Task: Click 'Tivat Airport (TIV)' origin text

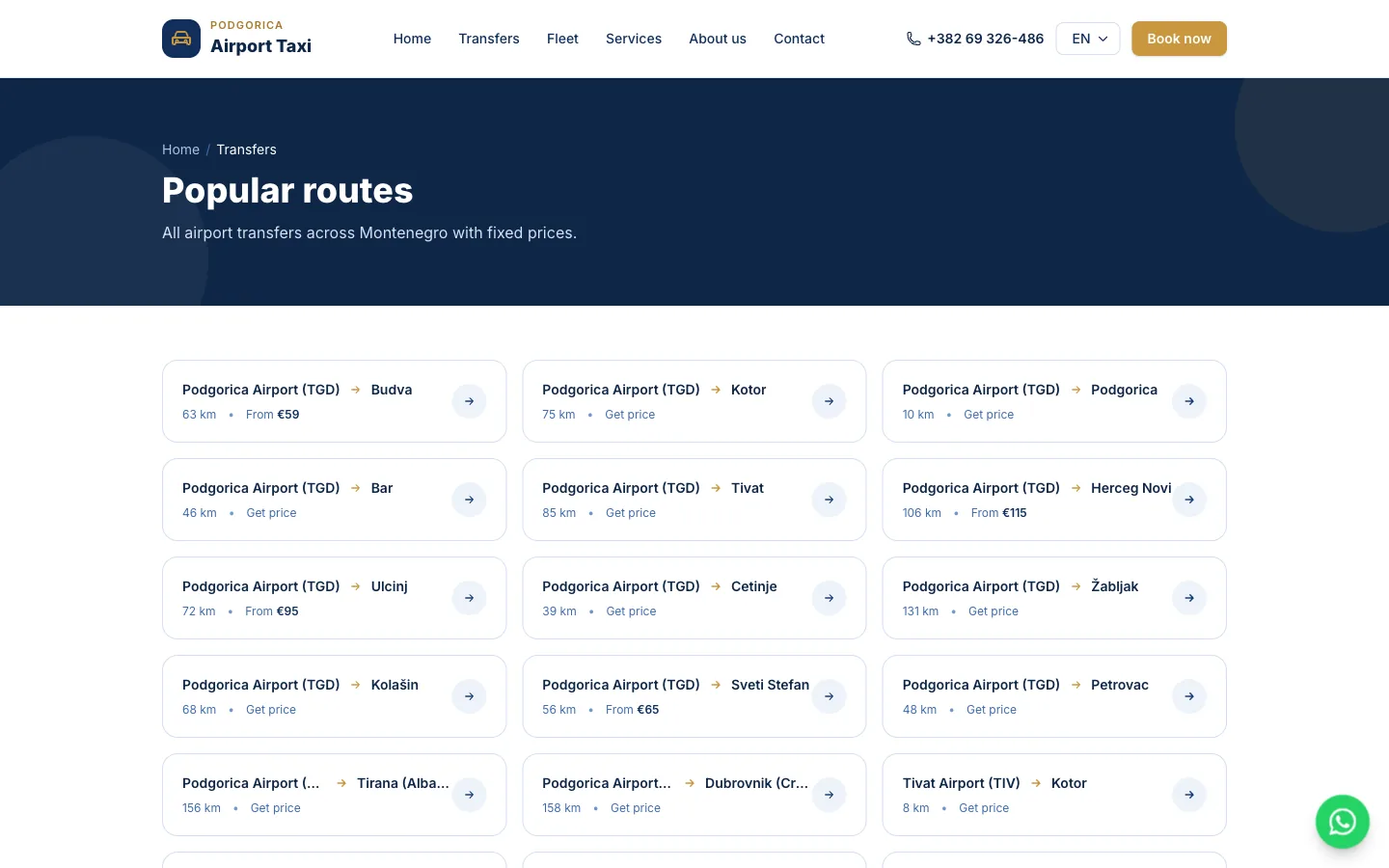Action: tap(962, 783)
